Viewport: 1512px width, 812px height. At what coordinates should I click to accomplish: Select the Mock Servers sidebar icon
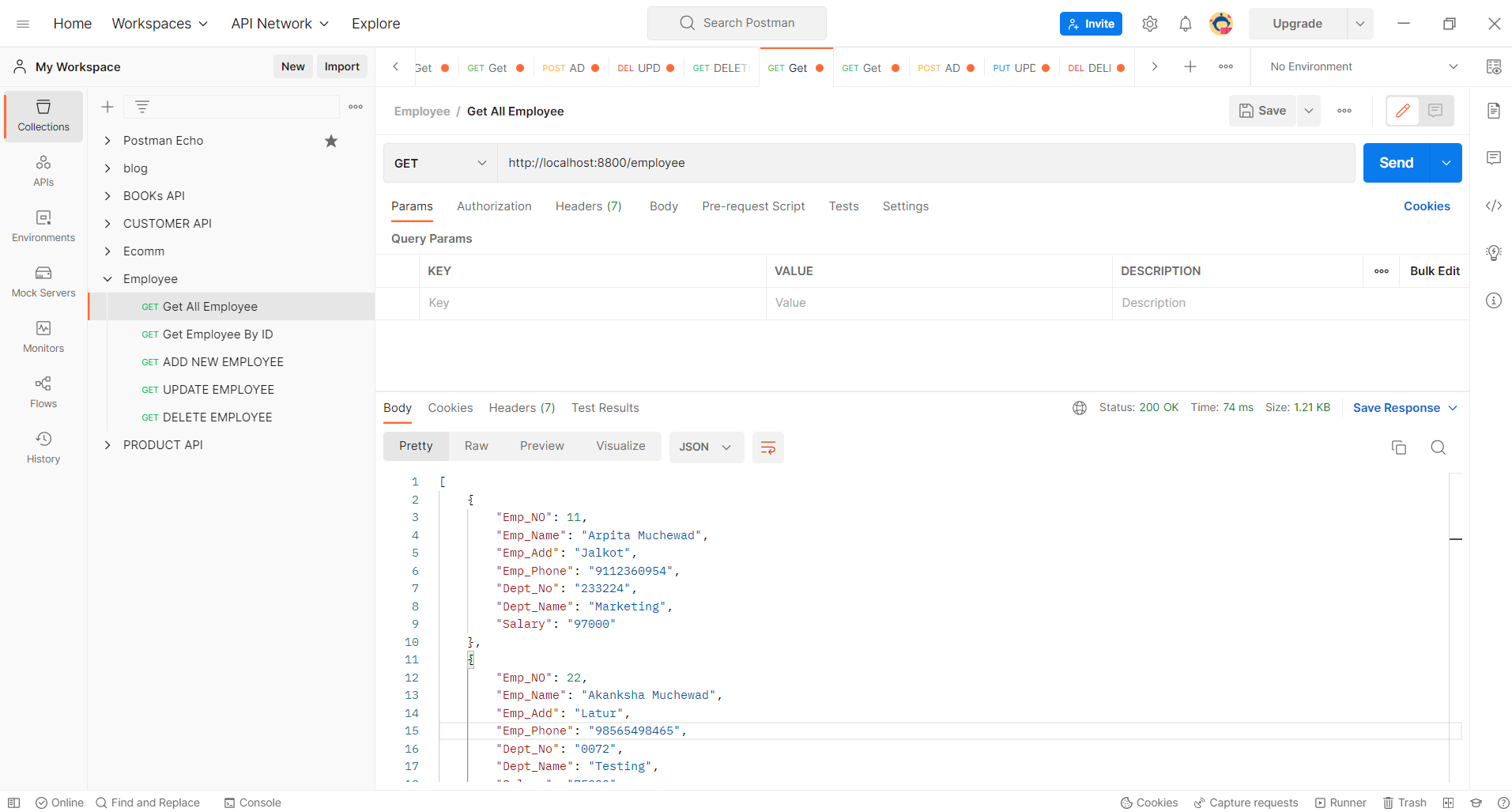pos(43,281)
